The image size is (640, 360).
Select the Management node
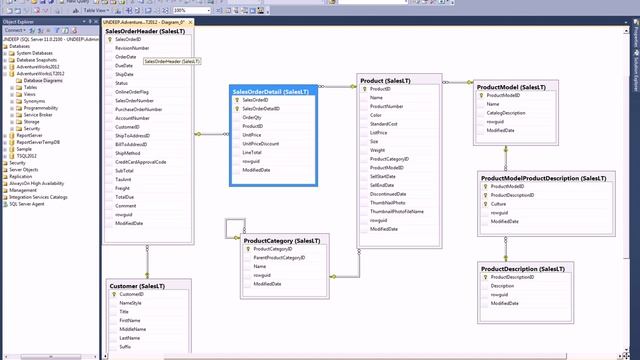[x=23, y=190]
